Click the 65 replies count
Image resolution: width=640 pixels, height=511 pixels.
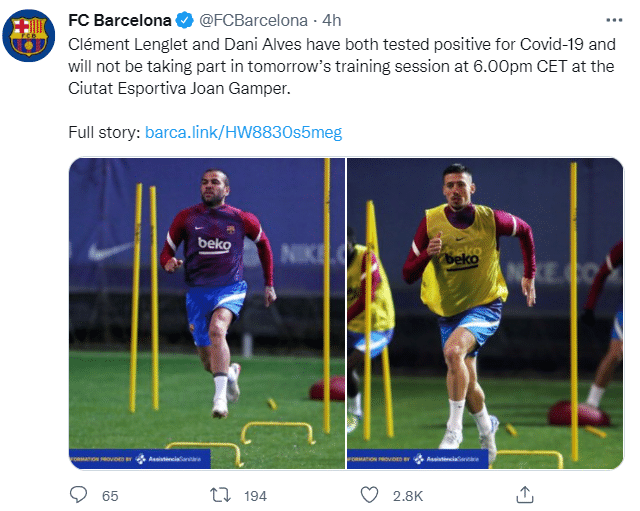[110, 496]
